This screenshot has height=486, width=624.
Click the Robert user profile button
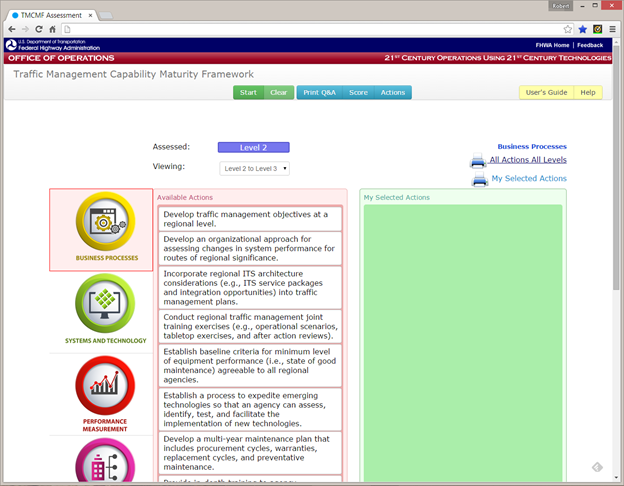tap(561, 6)
